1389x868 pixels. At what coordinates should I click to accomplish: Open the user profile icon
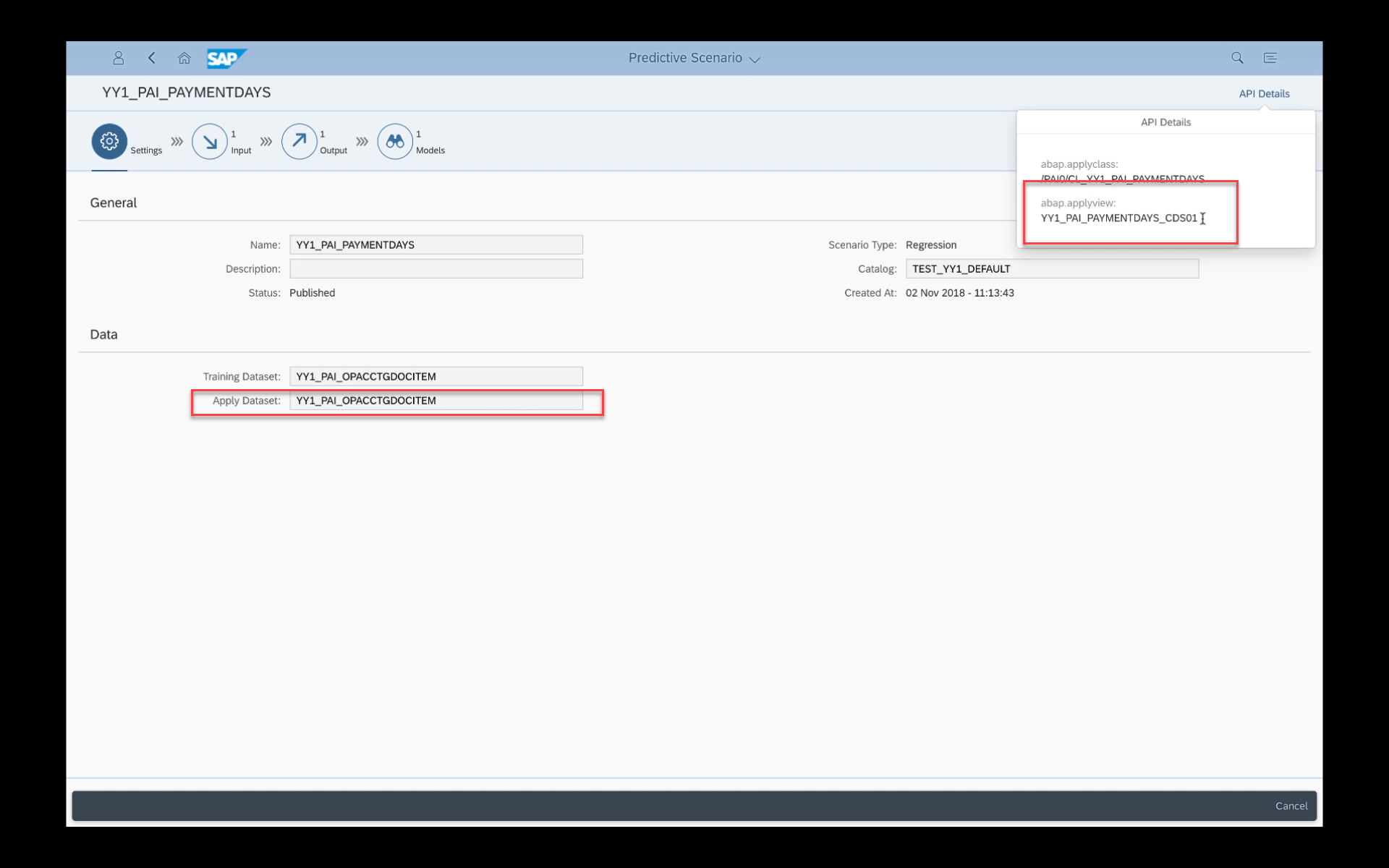(x=119, y=58)
